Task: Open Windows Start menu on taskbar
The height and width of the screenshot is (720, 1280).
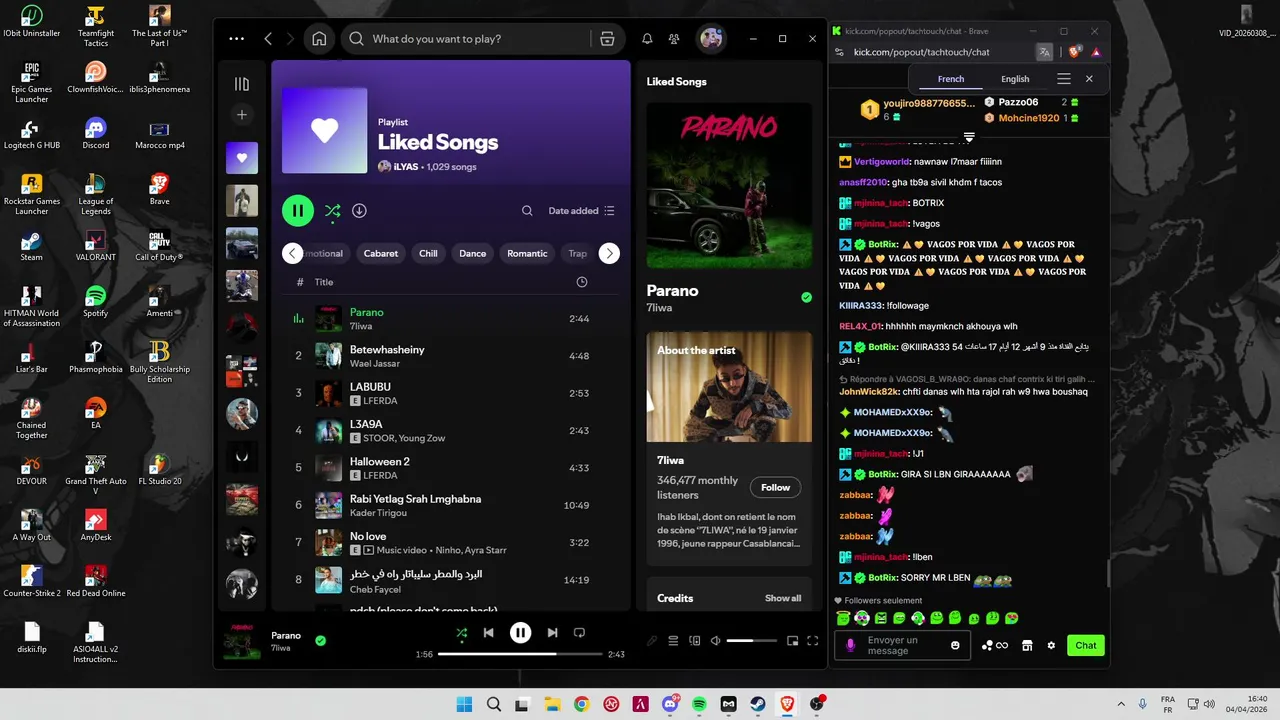Action: click(x=464, y=705)
